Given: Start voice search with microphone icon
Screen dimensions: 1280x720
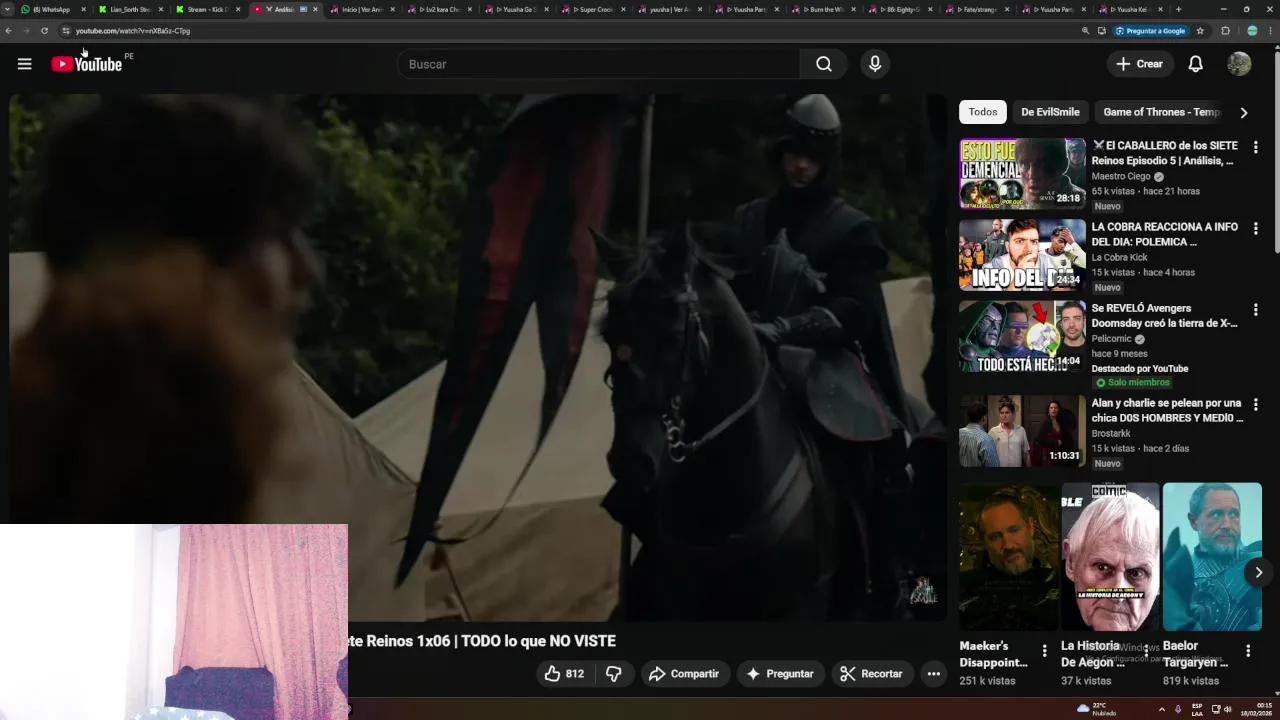Looking at the screenshot, I should [x=875, y=64].
